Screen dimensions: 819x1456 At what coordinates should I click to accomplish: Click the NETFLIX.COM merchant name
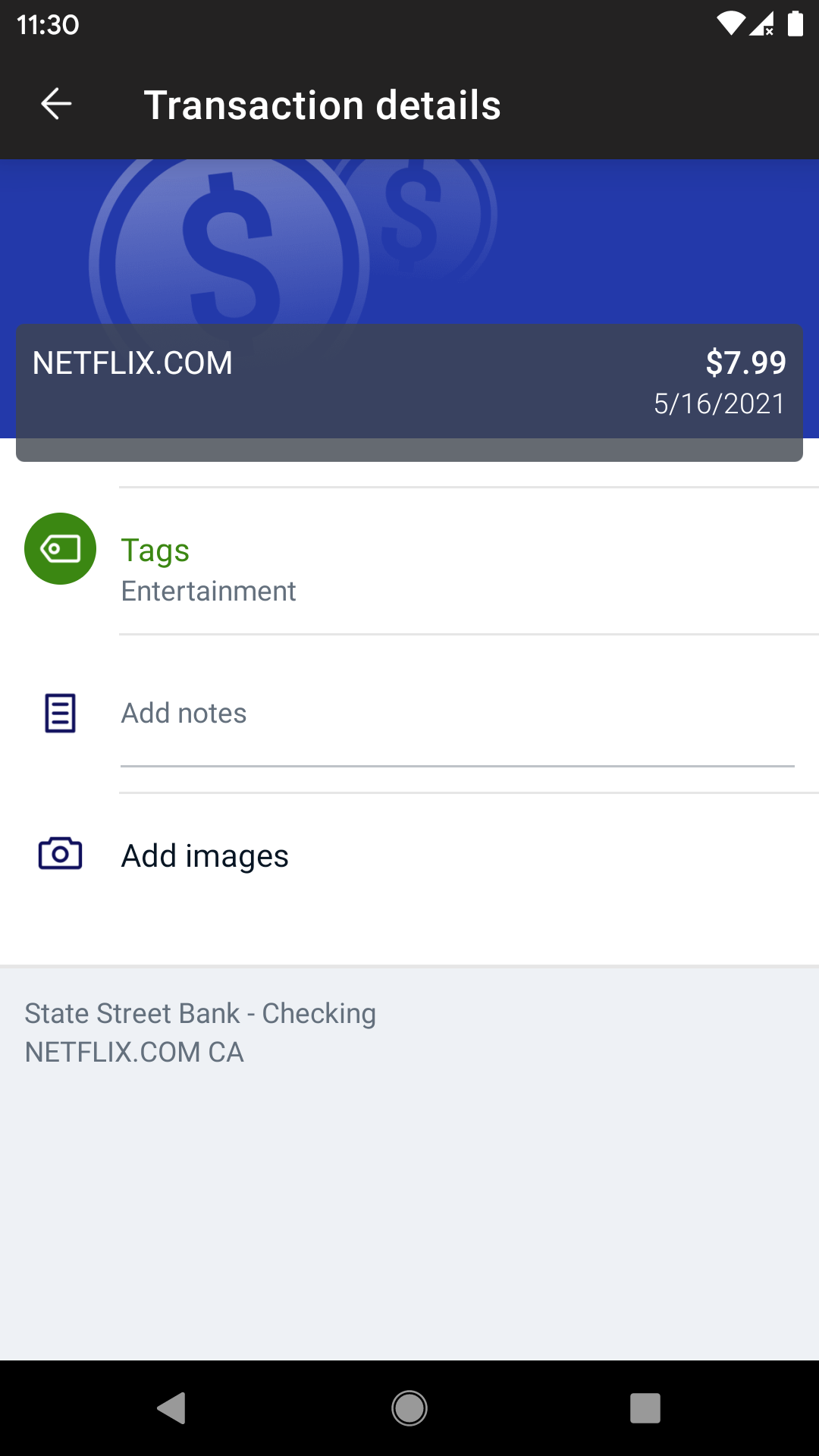pos(132,363)
